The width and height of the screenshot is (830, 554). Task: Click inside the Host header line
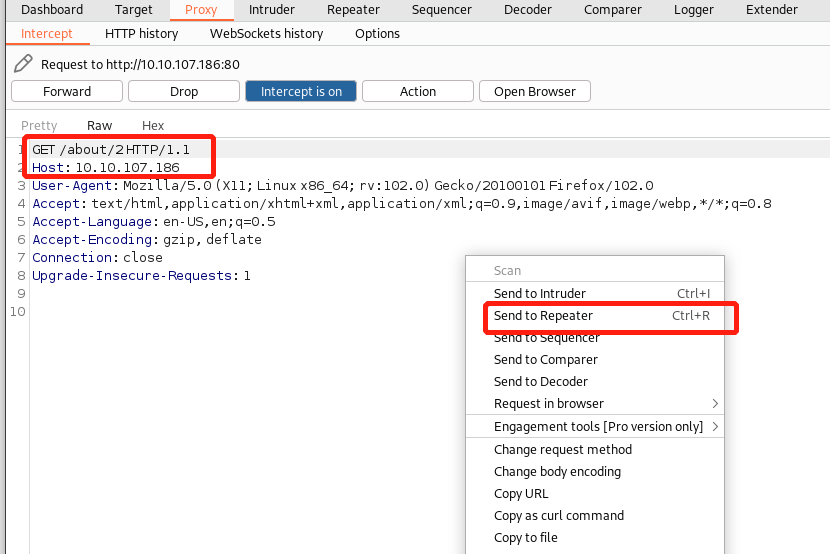(x=126, y=168)
